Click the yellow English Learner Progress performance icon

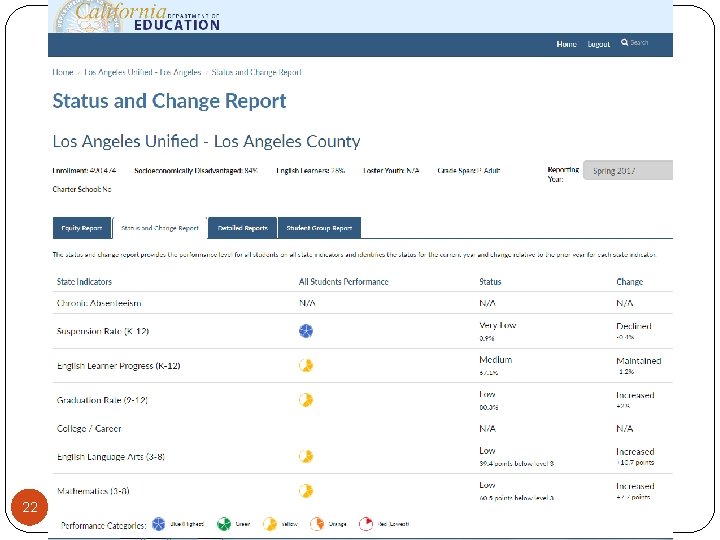306,366
